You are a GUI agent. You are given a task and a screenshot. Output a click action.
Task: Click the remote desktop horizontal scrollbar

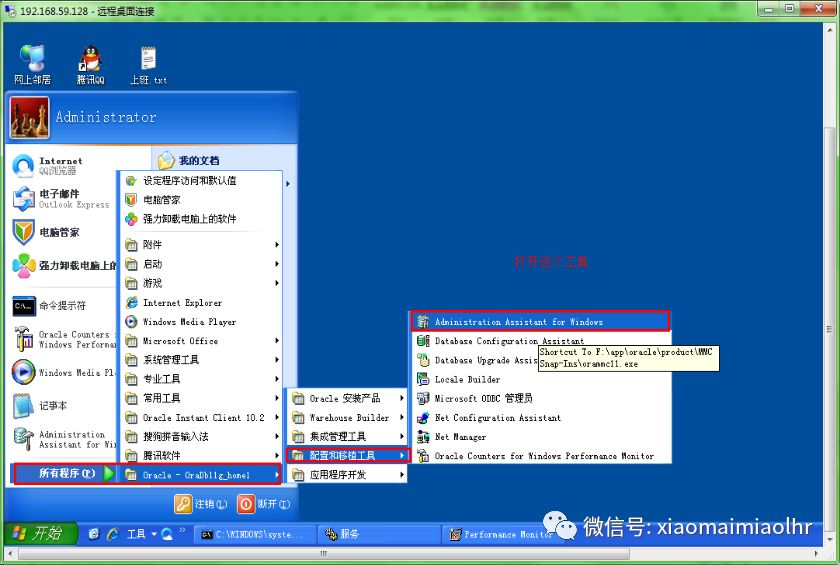click(x=324, y=553)
